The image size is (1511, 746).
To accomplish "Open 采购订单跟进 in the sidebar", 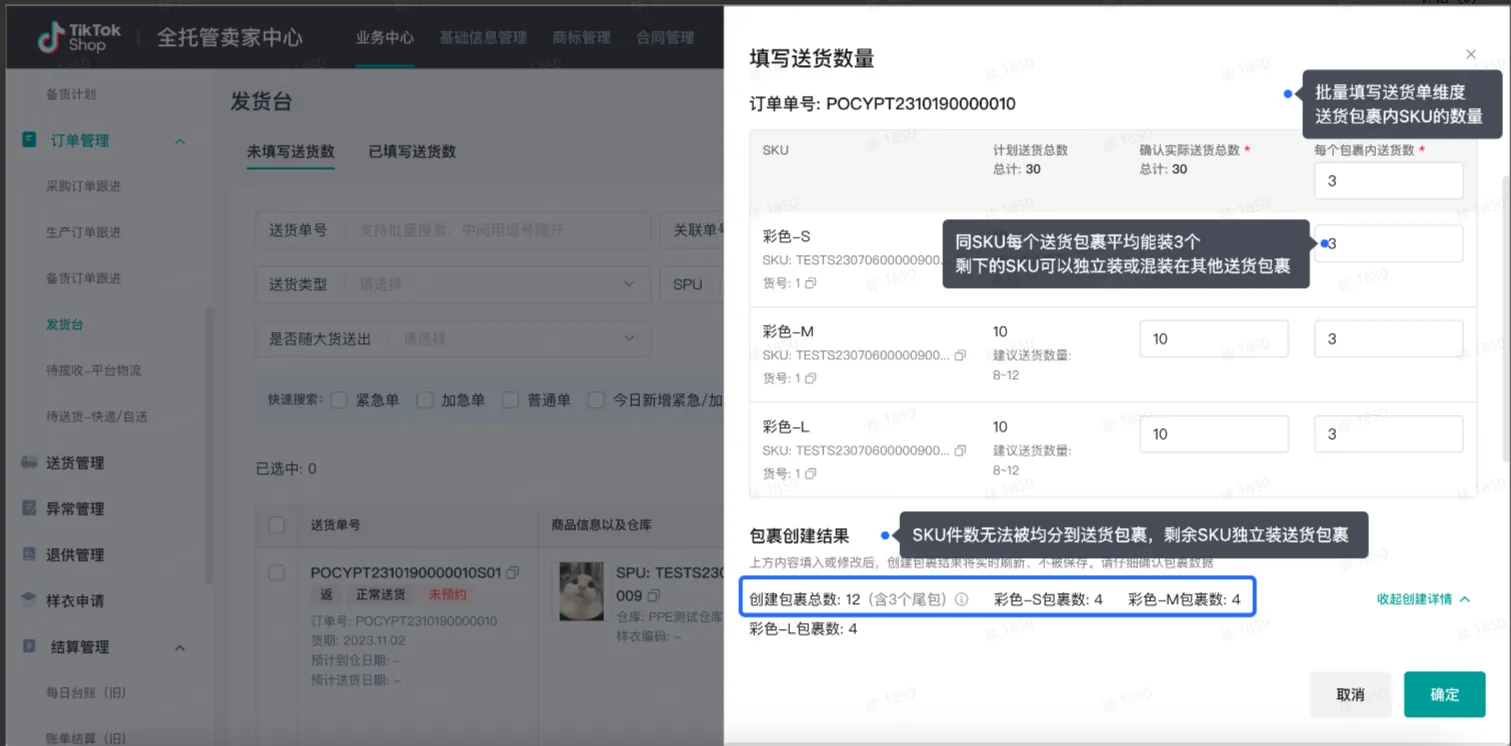I will click(83, 186).
